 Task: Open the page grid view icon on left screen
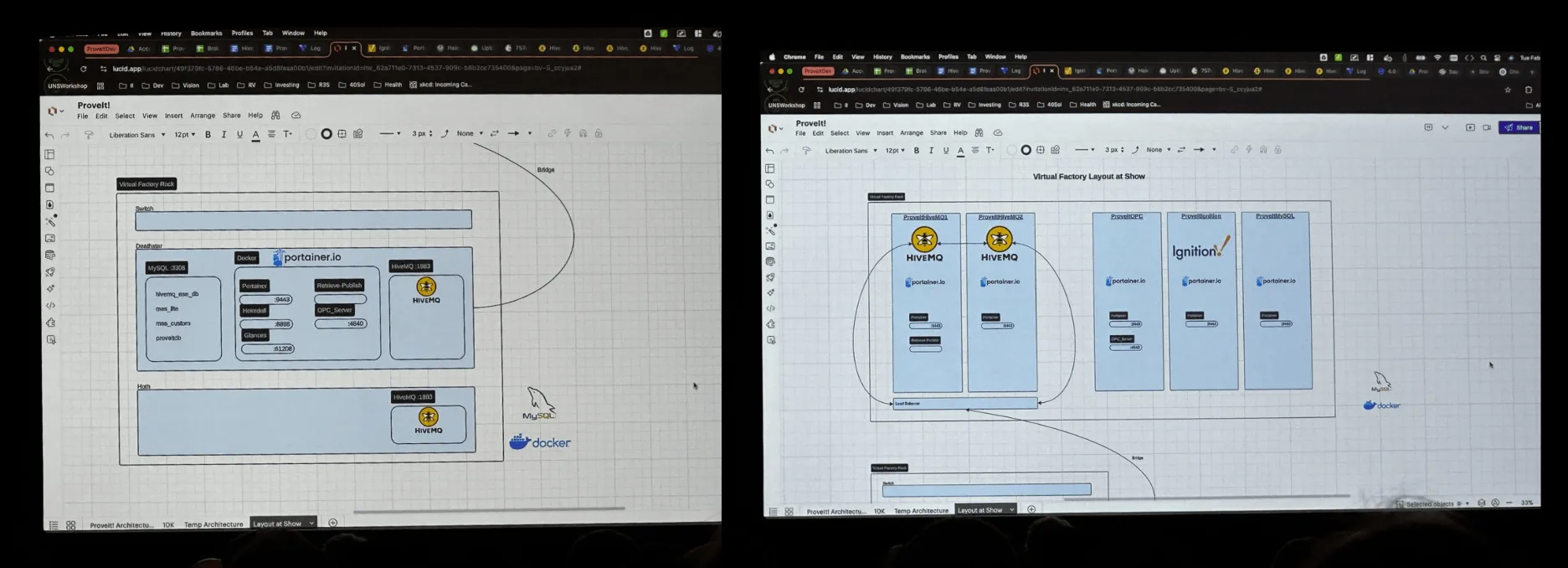click(x=71, y=525)
